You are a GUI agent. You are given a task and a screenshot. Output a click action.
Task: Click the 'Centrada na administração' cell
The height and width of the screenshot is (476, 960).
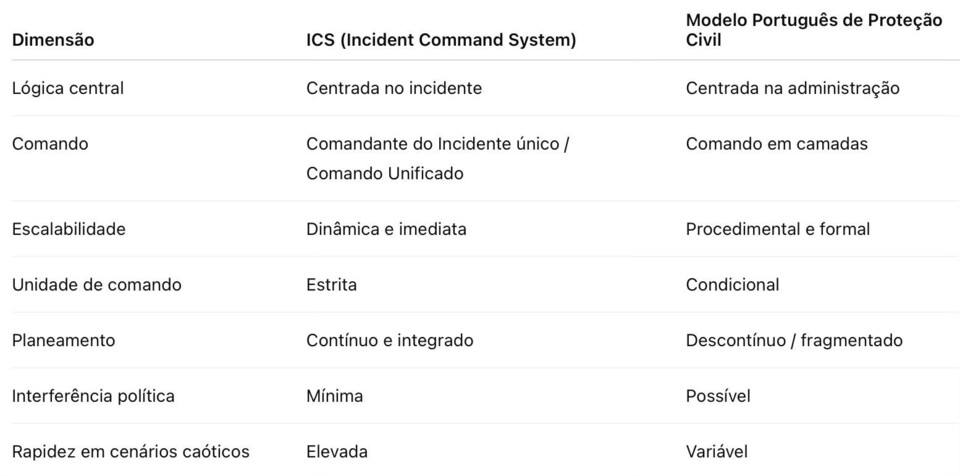(x=792, y=88)
